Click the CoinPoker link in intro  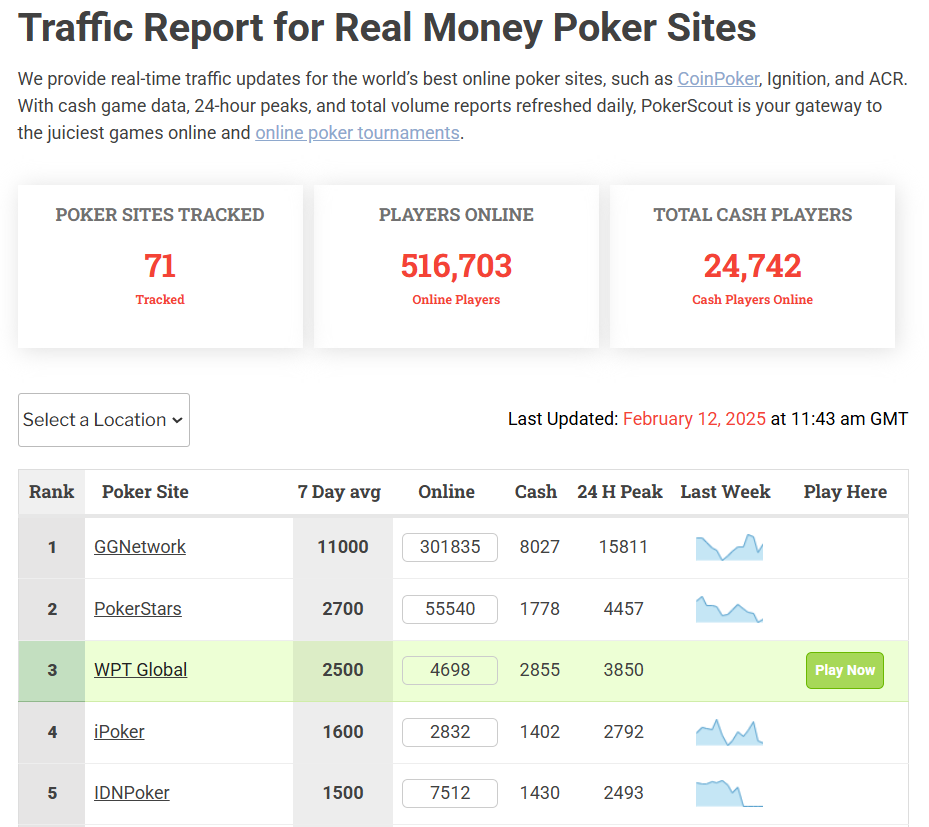coord(718,78)
